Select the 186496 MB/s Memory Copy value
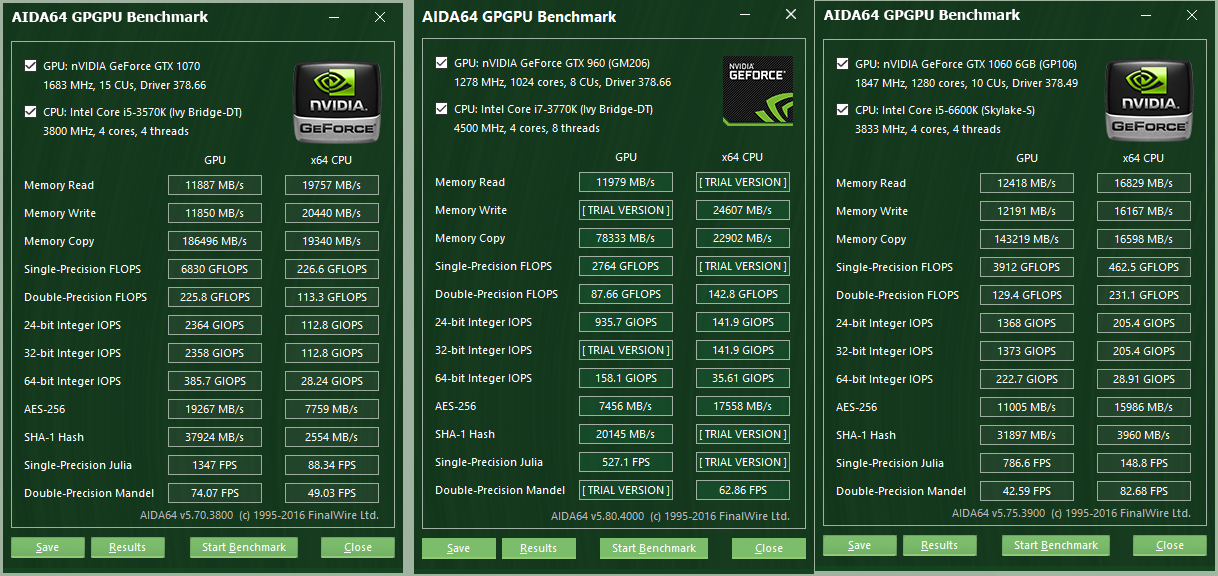Screen dimensions: 1218x576 (x=215, y=241)
